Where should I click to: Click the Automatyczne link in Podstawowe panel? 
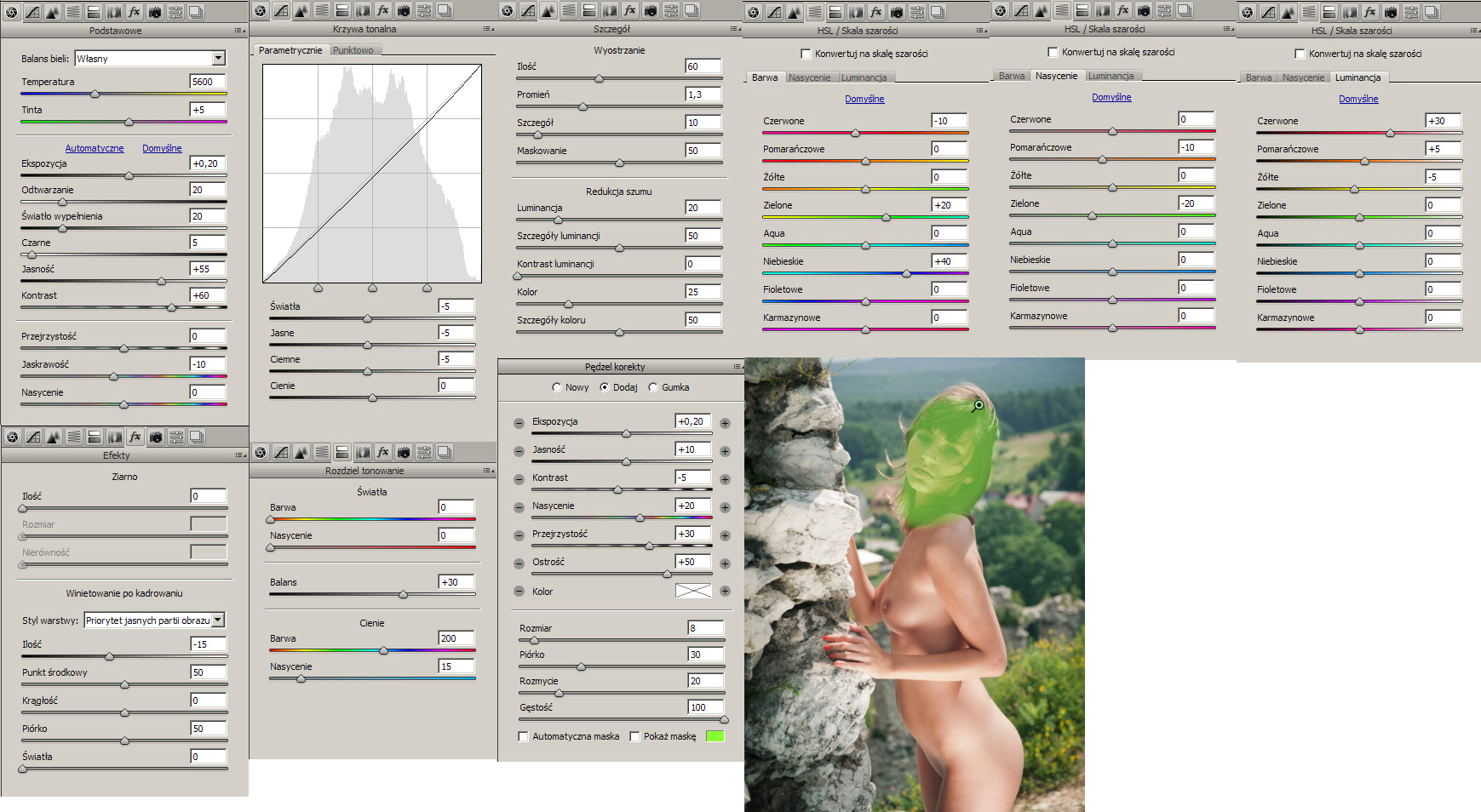coord(95,148)
